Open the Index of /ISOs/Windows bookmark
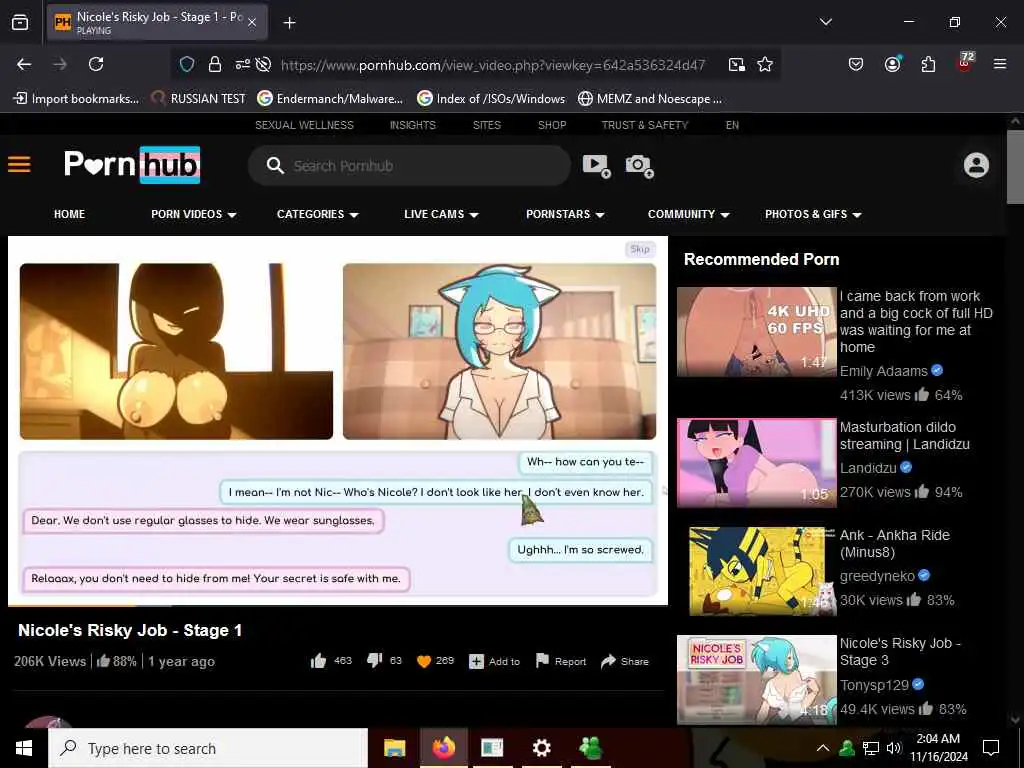The image size is (1024, 768). click(x=491, y=99)
